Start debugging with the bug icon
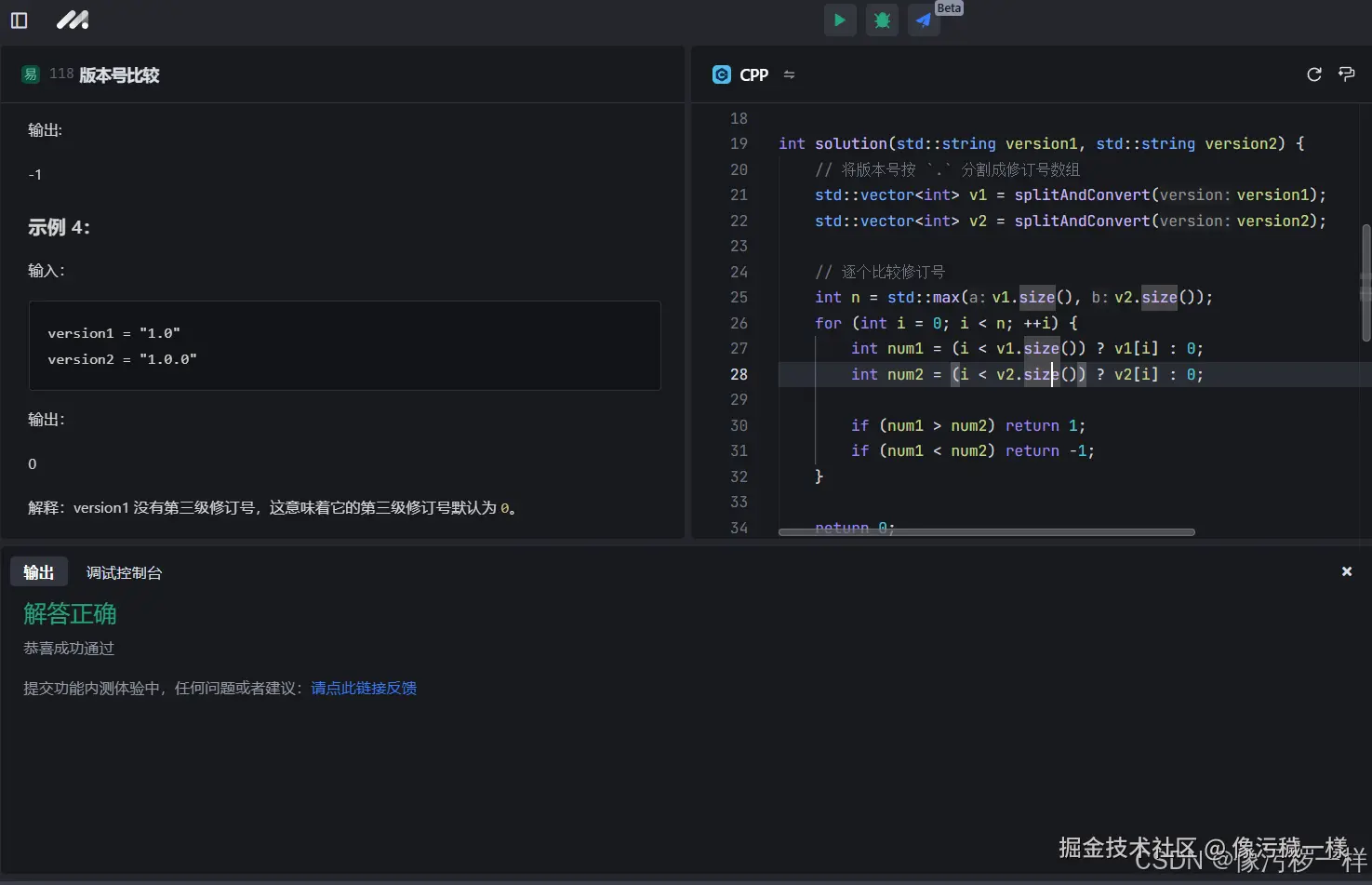 click(x=882, y=20)
